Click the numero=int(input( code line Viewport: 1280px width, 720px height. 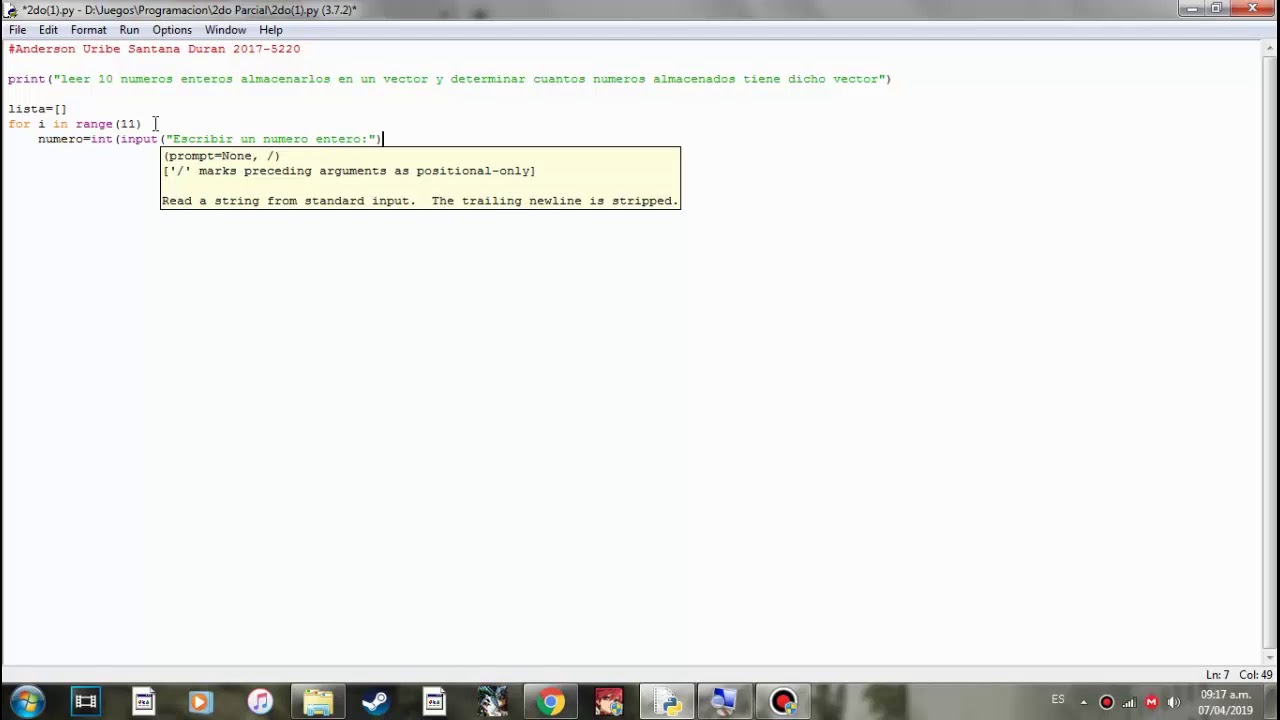coord(210,139)
